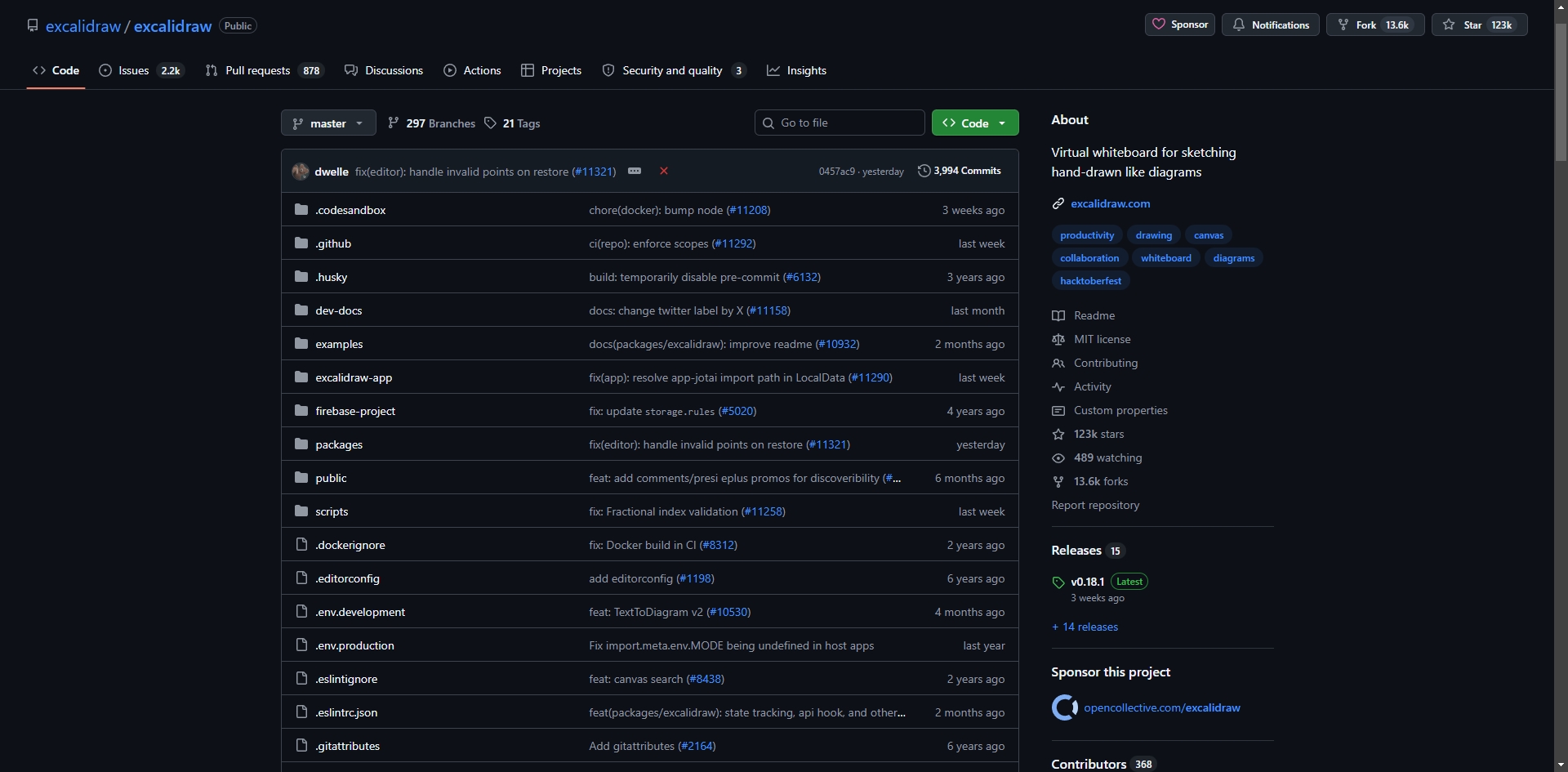
Task: Click the repository icon beside excalidraw owner name
Action: tap(33, 25)
